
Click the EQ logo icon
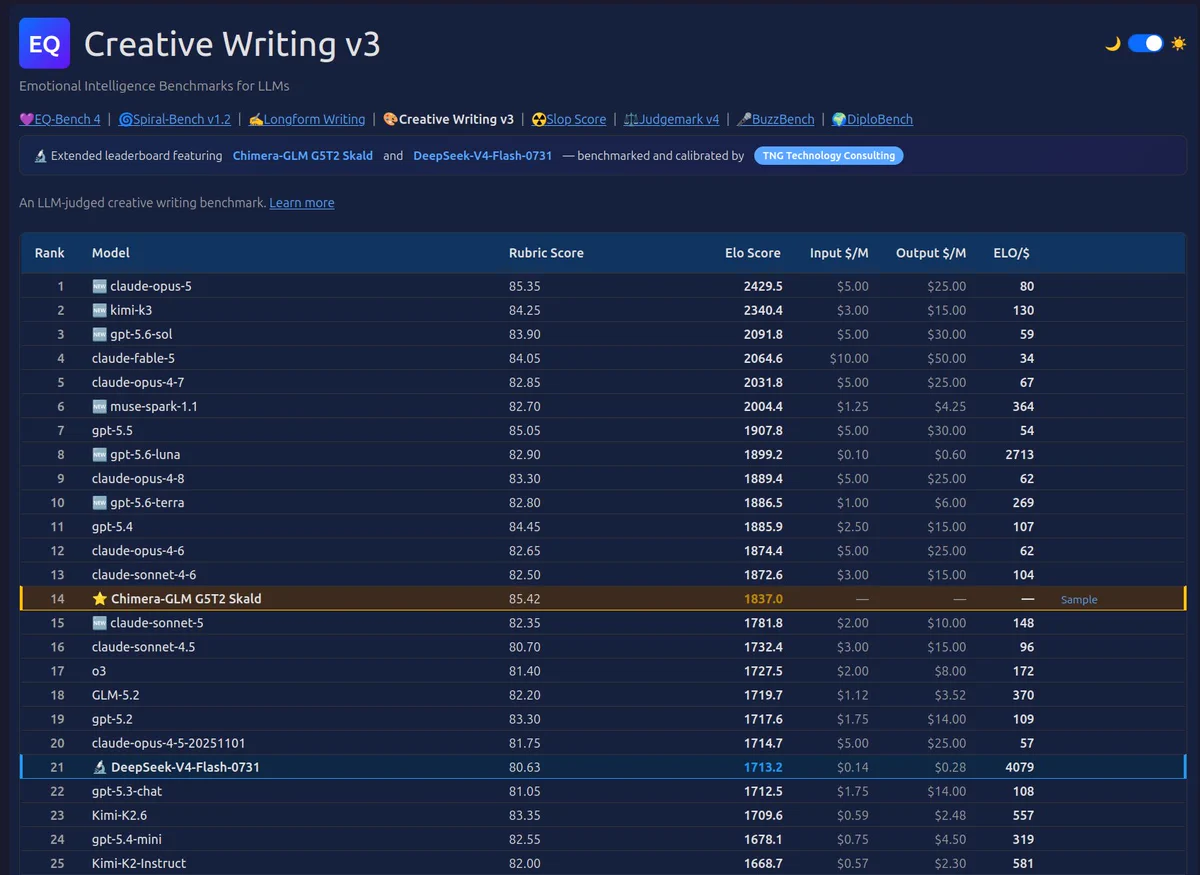click(x=44, y=43)
